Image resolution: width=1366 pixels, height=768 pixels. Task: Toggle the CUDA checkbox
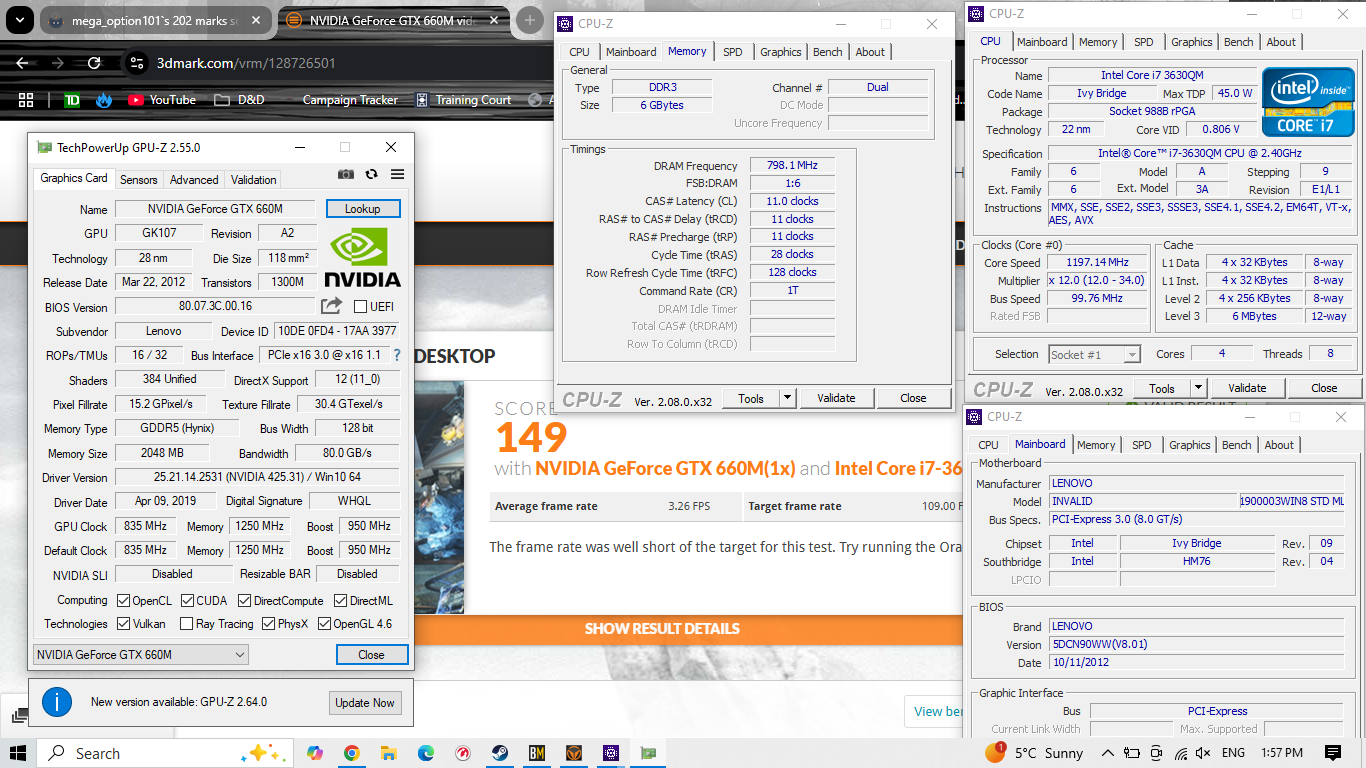(187, 601)
